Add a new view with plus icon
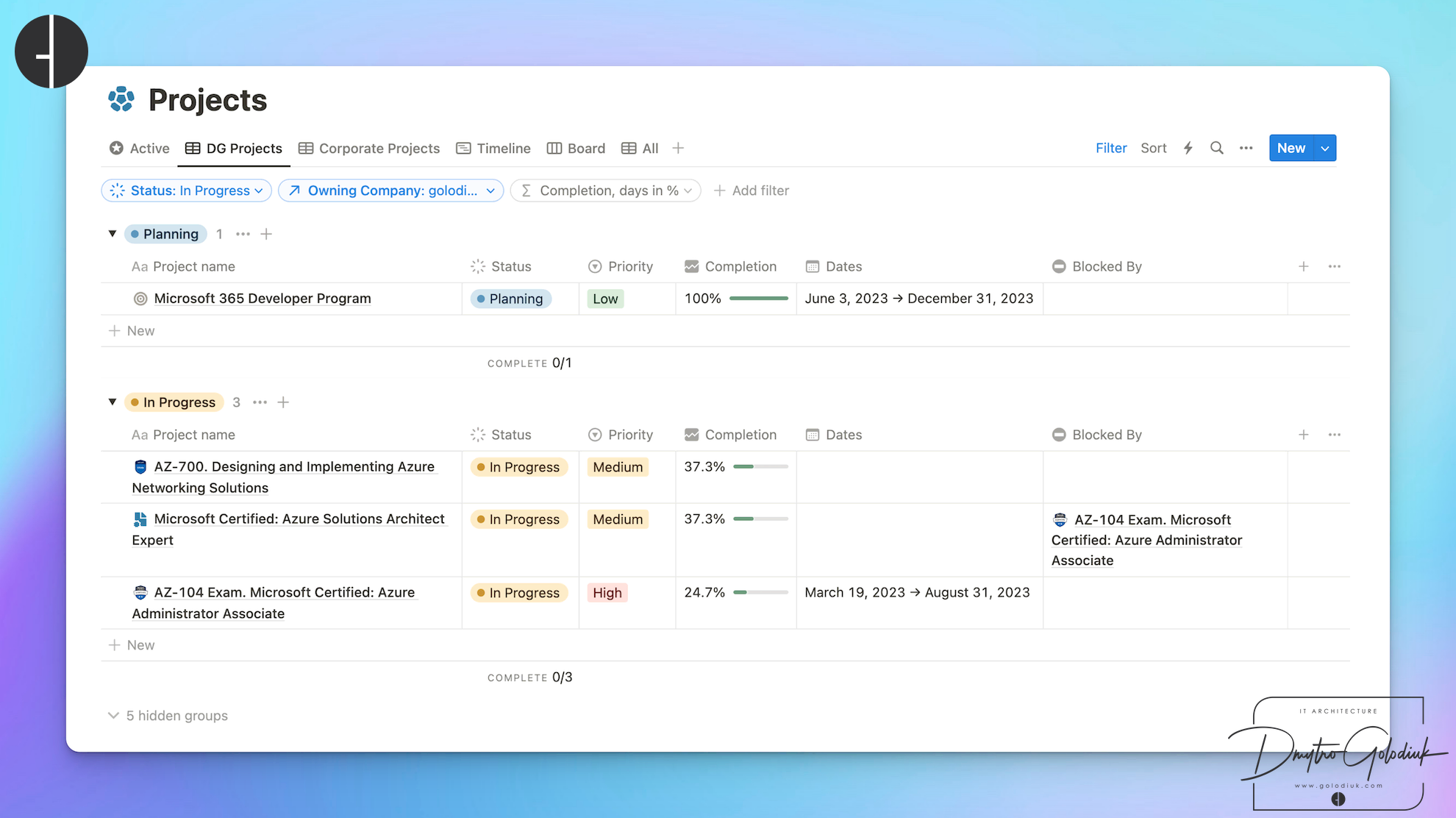 (x=678, y=148)
